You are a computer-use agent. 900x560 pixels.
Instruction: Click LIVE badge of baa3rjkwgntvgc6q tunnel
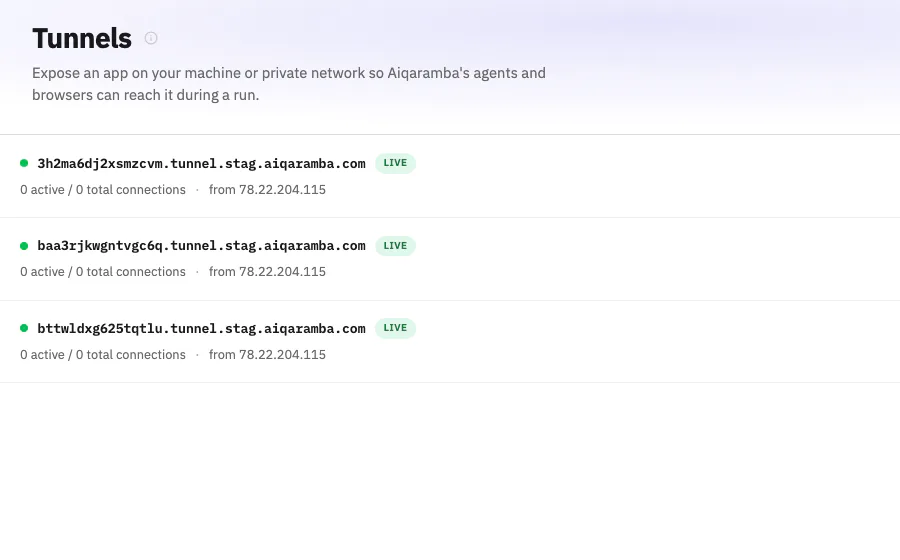[x=395, y=246]
